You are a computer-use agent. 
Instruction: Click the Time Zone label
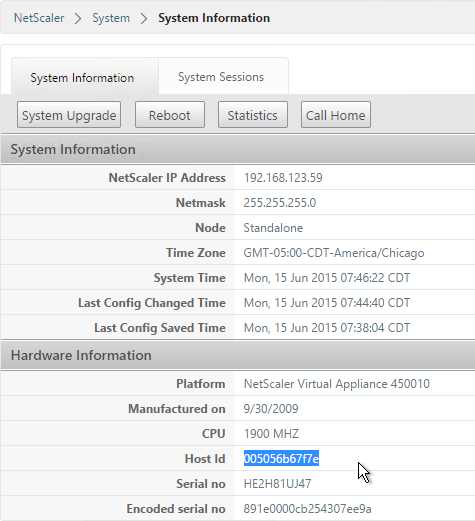click(196, 253)
